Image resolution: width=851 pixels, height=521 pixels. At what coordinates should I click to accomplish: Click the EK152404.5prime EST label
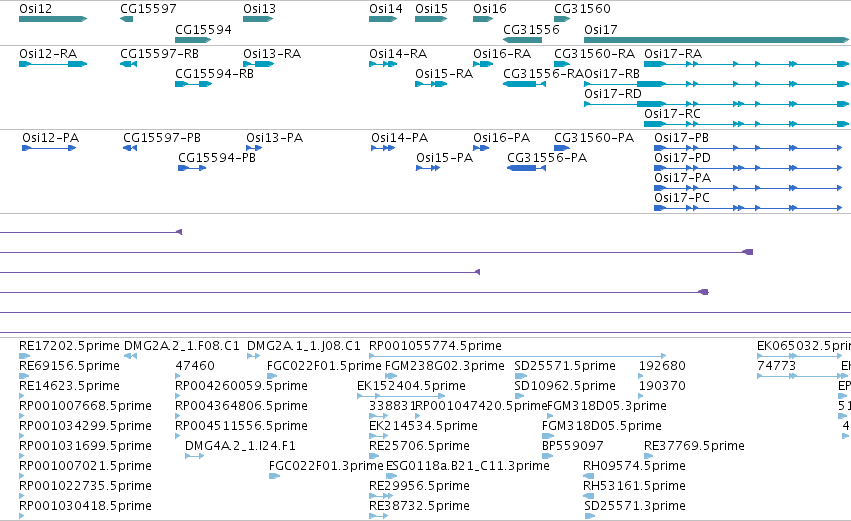tap(411, 386)
